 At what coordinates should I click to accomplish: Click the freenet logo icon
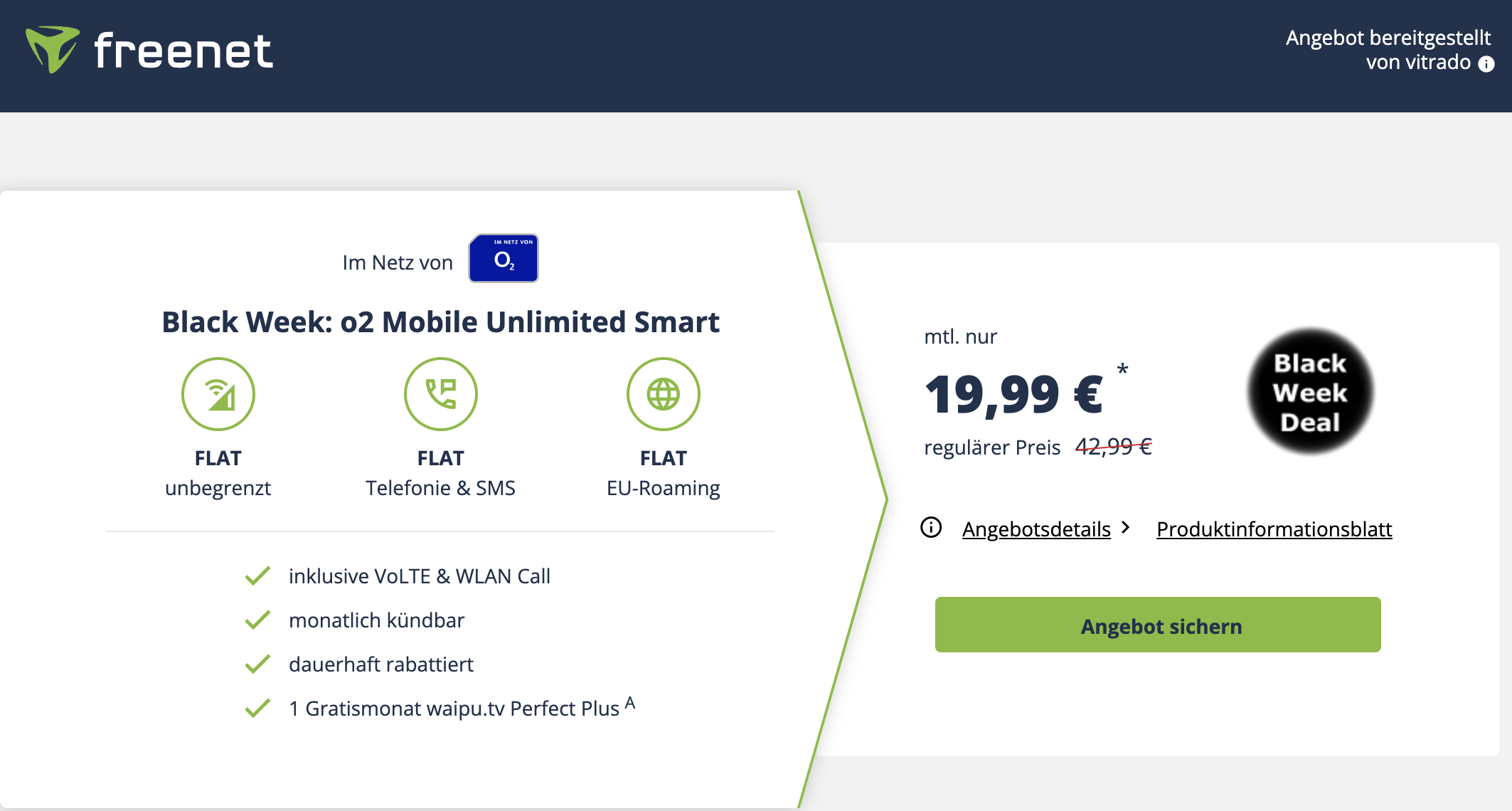coord(51,50)
